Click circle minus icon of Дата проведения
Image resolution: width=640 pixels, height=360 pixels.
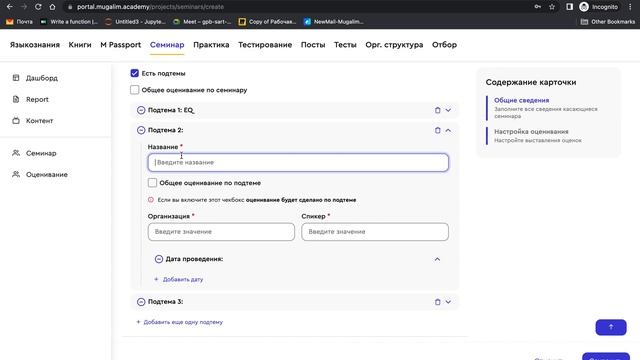[159, 259]
